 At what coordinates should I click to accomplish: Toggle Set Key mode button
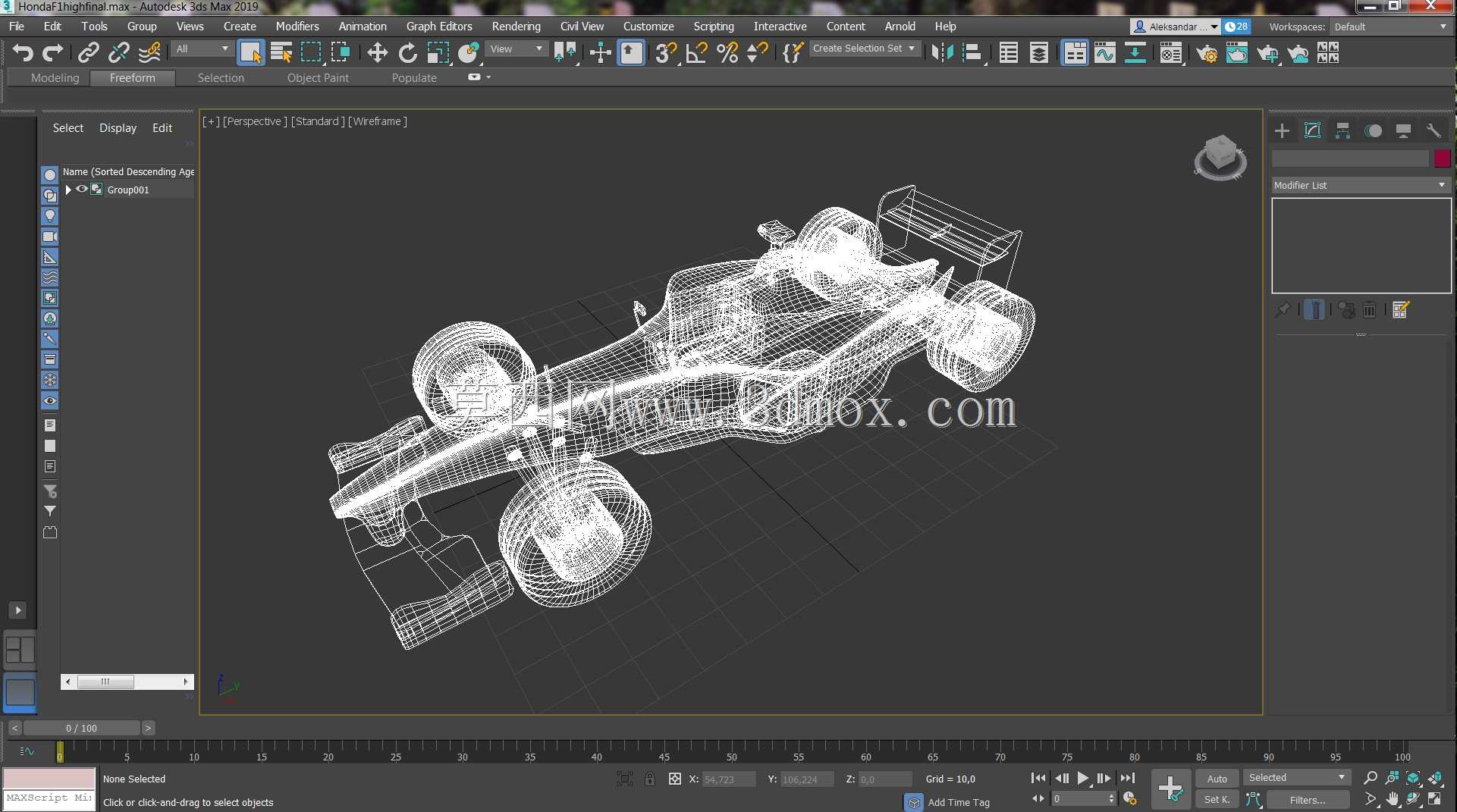1217,800
